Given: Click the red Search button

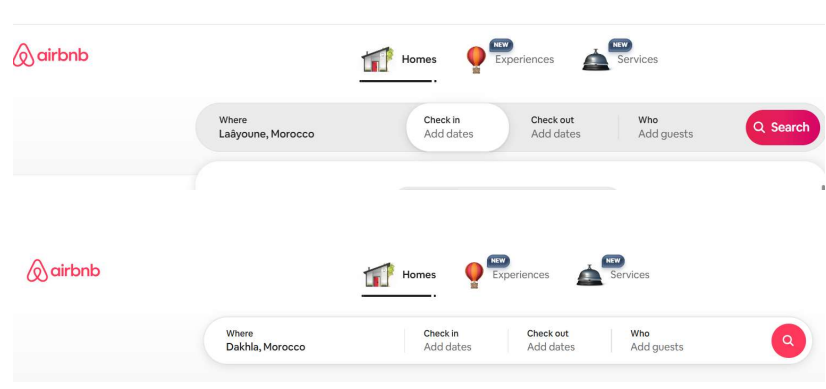Looking at the screenshot, I should click(x=782, y=127).
